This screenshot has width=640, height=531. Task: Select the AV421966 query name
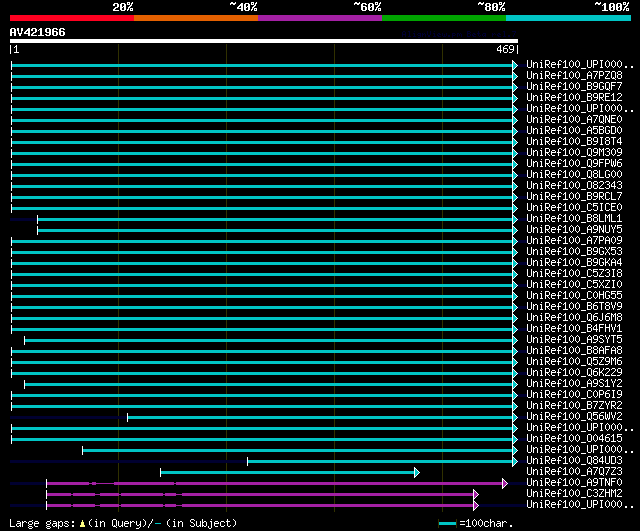pyautogui.click(x=38, y=32)
